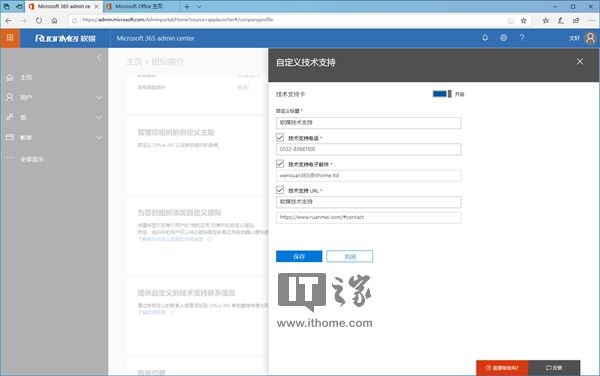This screenshot has width=600, height=376.
Task: Click the site info icon beside the URL
Action: point(74,20)
